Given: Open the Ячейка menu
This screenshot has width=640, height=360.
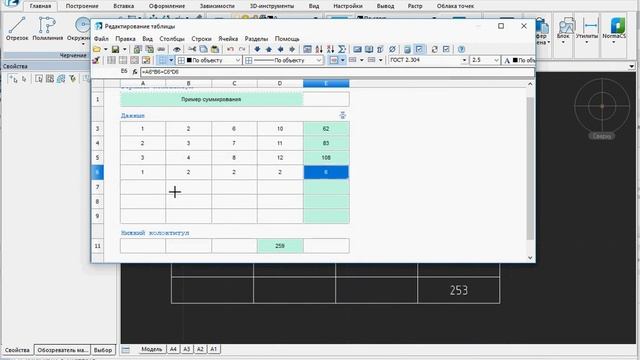Looking at the screenshot, I should (x=228, y=39).
